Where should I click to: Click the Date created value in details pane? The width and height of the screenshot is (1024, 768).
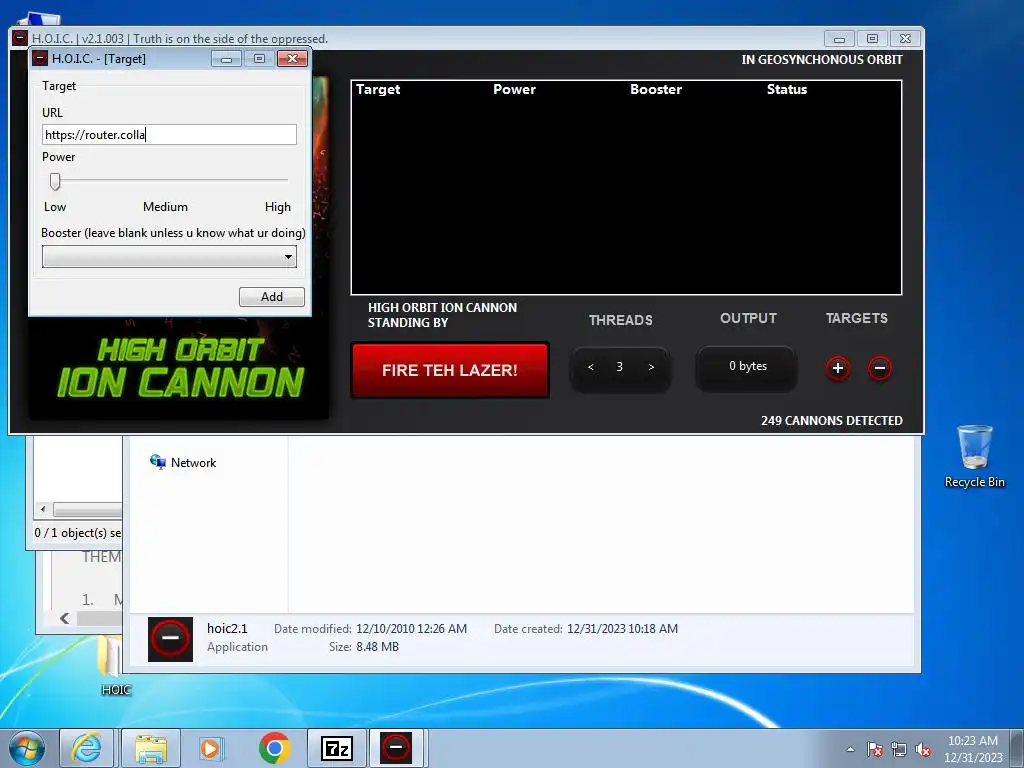[x=622, y=629]
